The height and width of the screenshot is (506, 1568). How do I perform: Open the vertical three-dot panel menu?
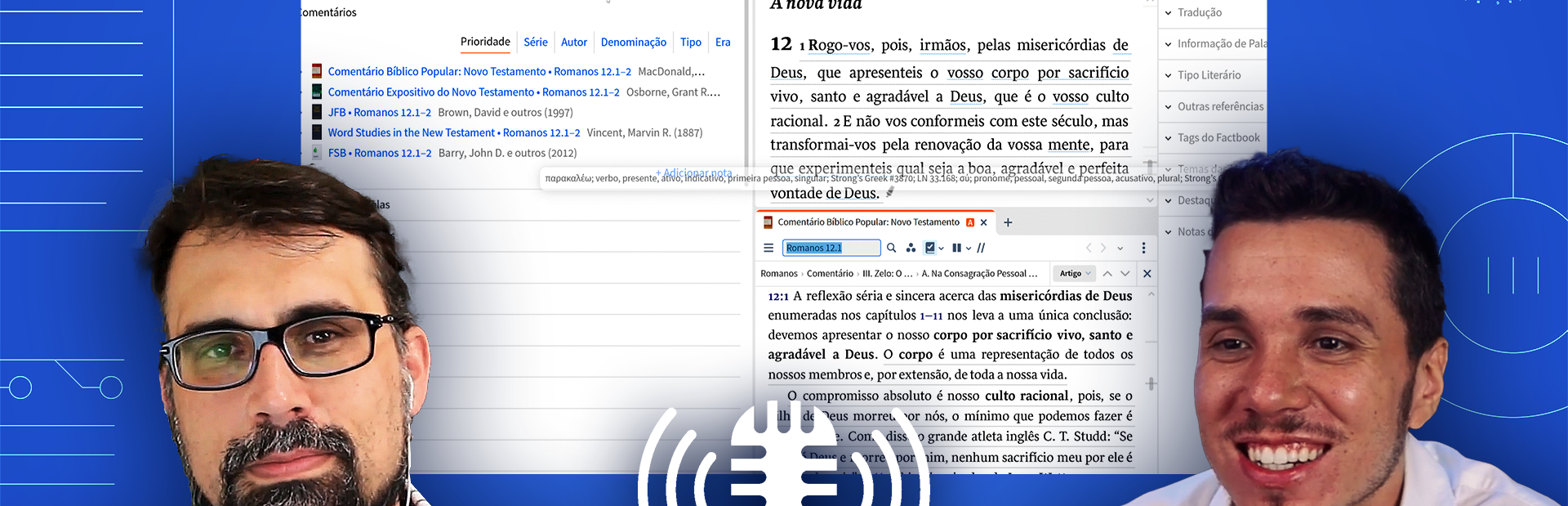pyautogui.click(x=1143, y=248)
